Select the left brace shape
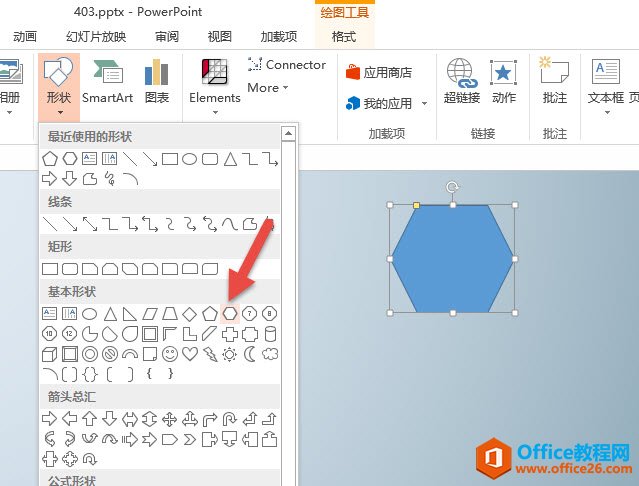The image size is (639, 486). 150,374
